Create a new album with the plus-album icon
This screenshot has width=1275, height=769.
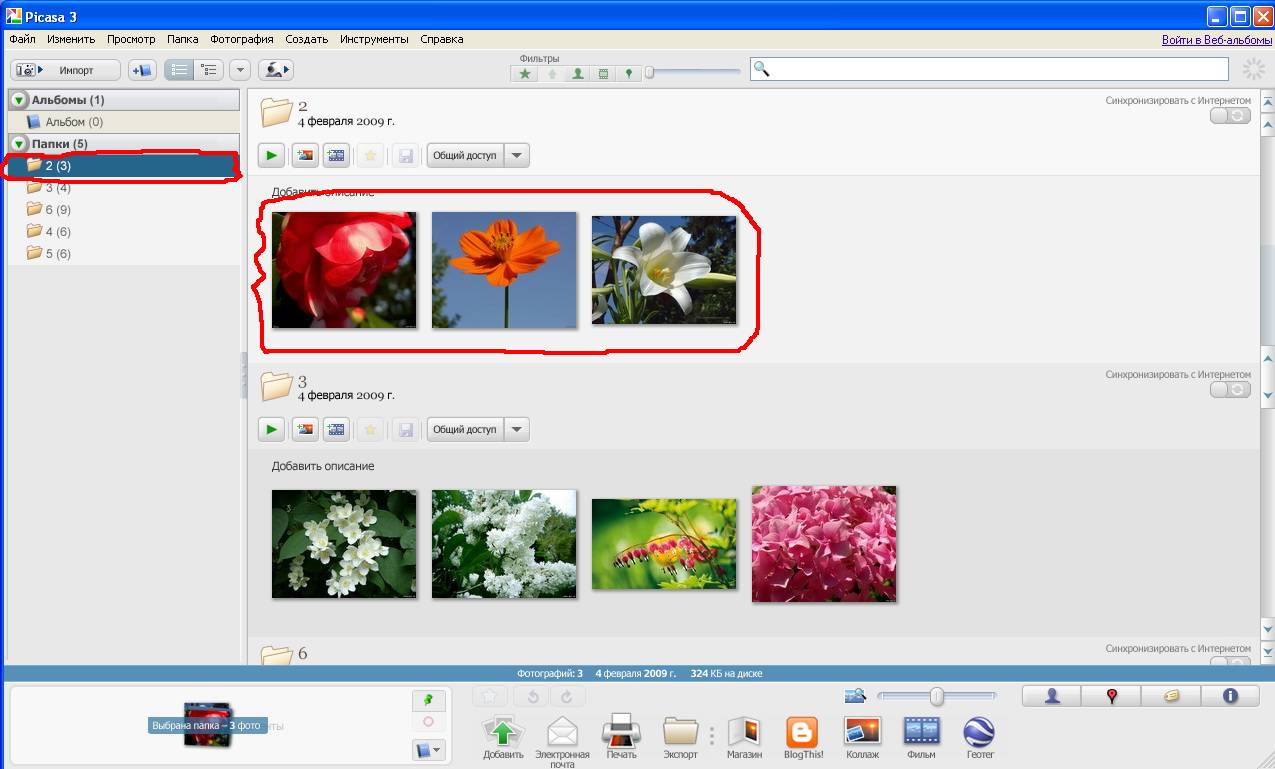[x=142, y=70]
